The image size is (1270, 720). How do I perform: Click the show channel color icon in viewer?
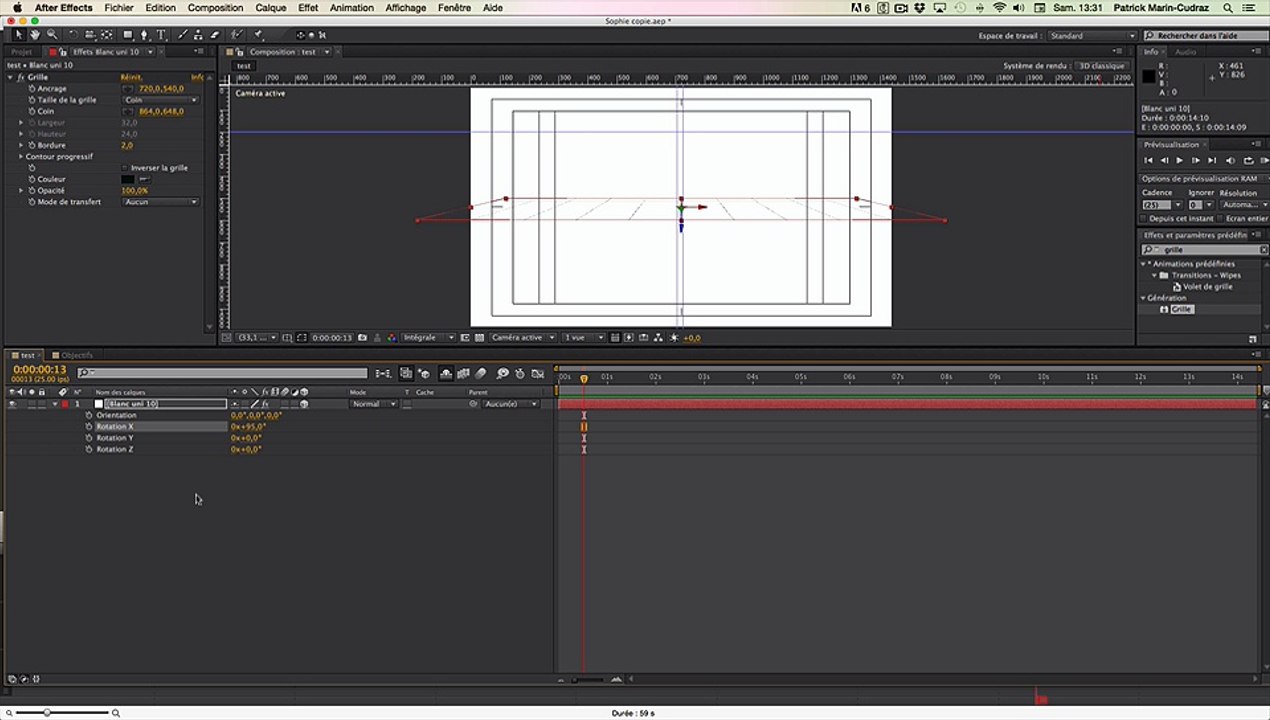click(x=391, y=337)
